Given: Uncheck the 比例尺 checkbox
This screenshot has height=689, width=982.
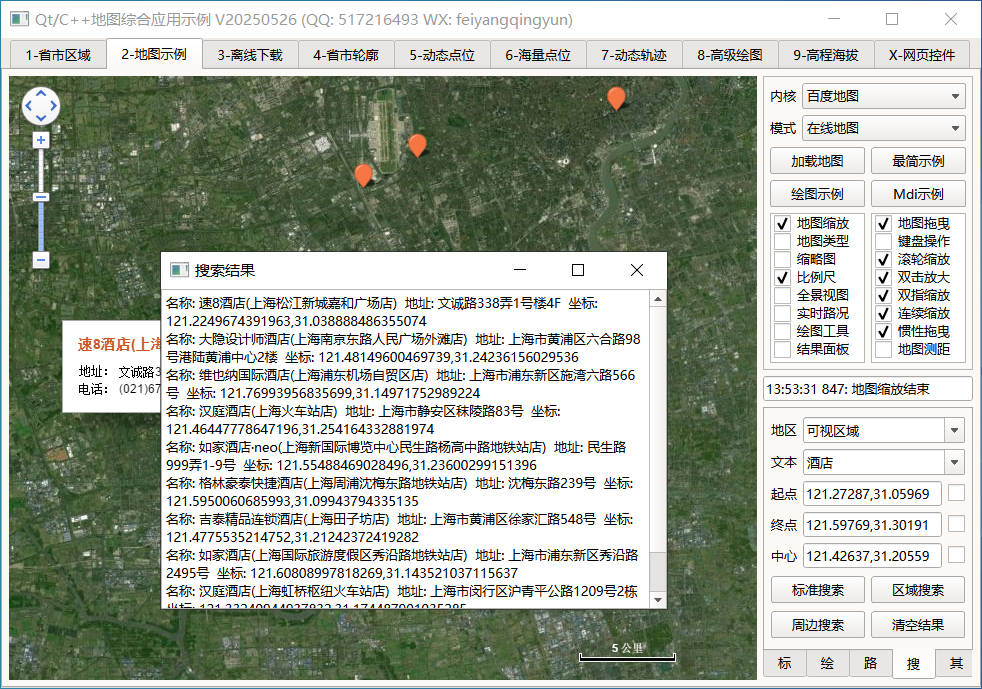Looking at the screenshot, I should (782, 277).
